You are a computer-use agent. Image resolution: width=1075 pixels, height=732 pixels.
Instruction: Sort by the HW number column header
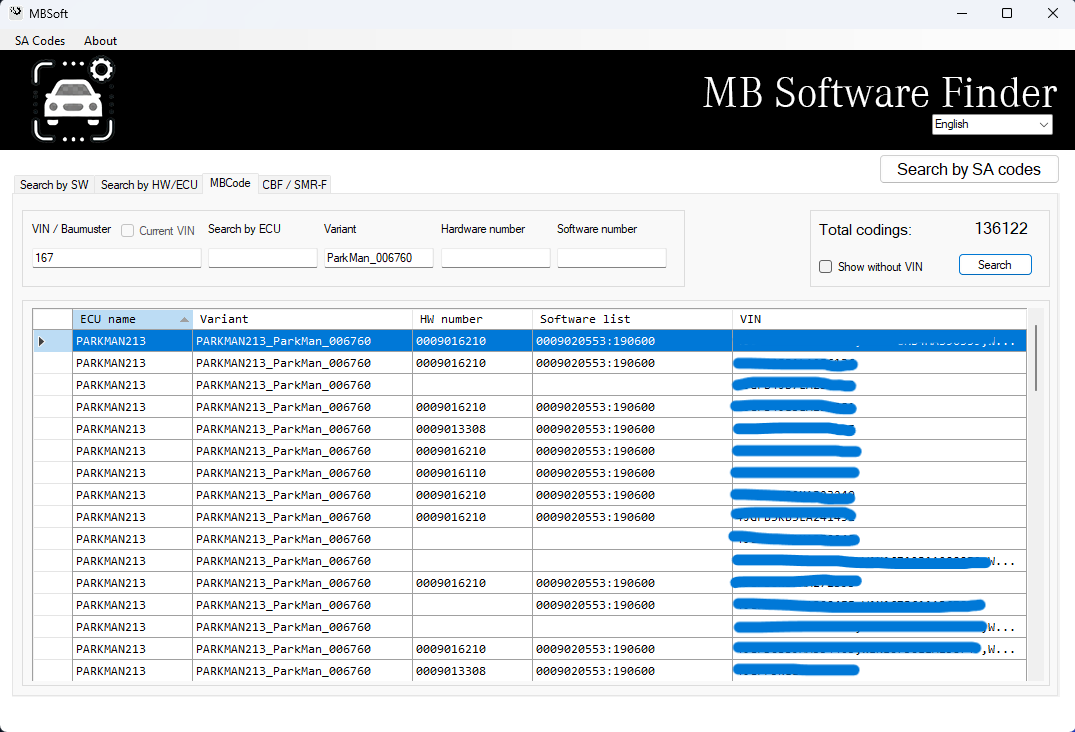(x=472, y=319)
